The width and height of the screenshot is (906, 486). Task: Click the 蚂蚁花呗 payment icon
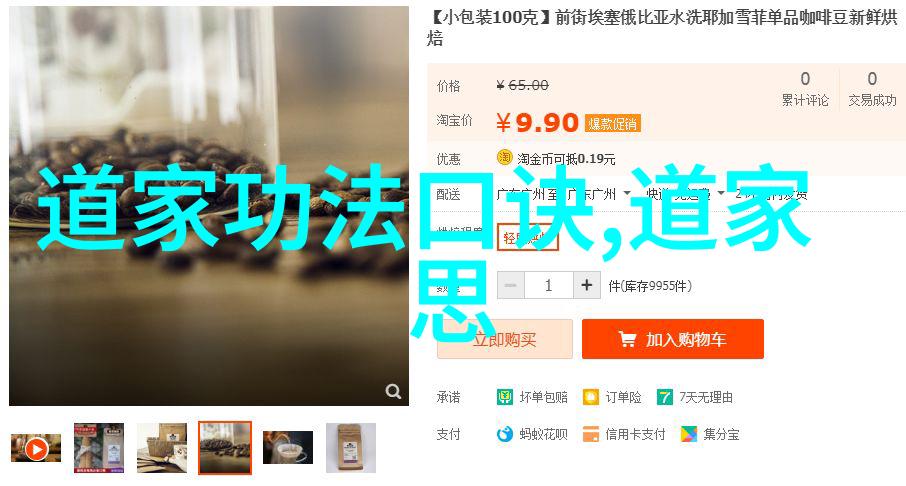(504, 434)
